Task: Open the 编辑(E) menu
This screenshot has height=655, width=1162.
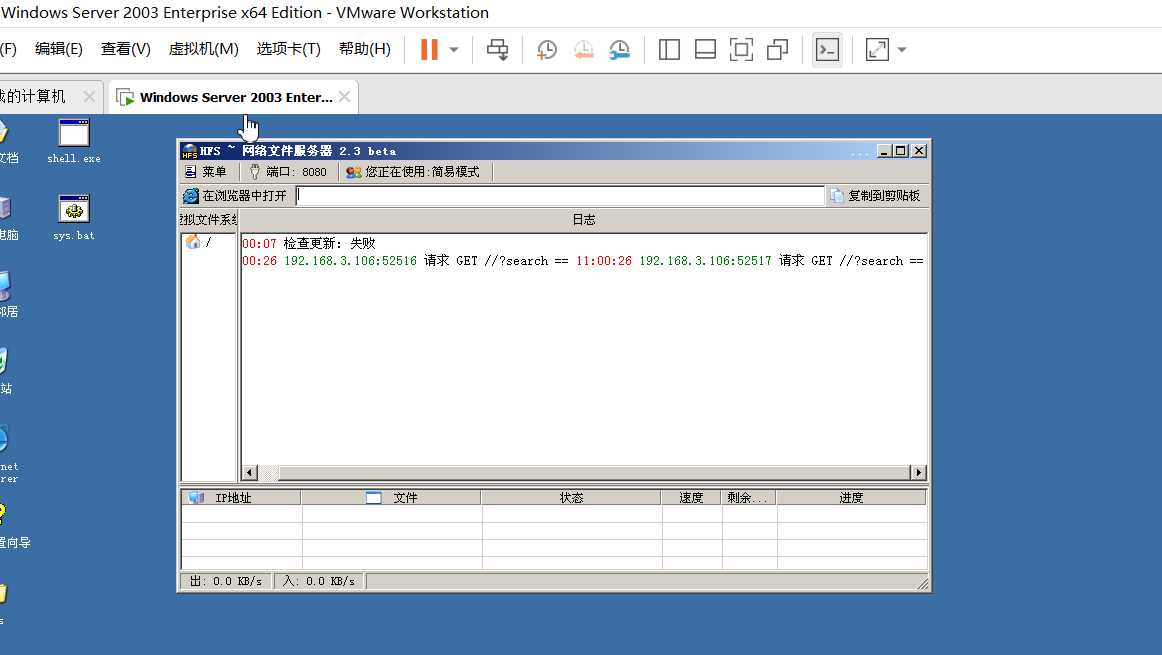Action: (x=59, y=49)
